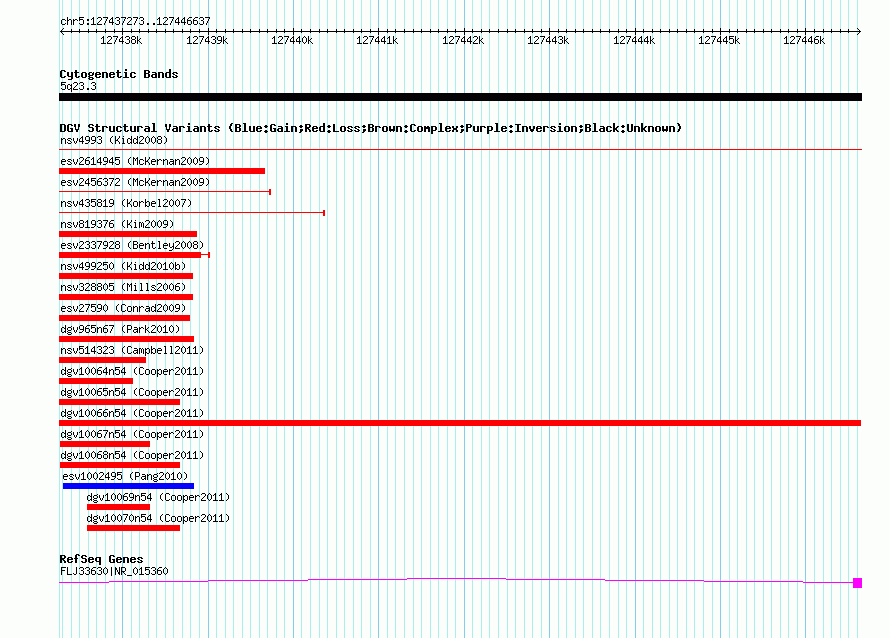Click the 127445k ruler tick label
890x638 pixels.
point(719,40)
